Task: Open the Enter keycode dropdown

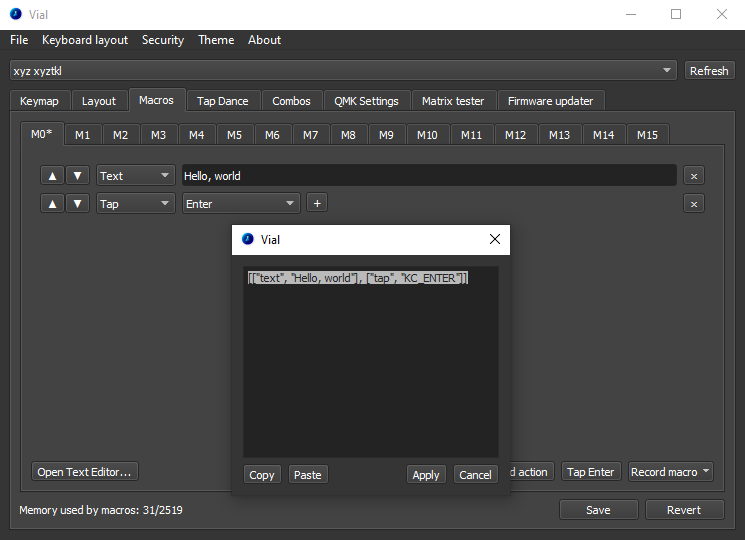Action: click(241, 204)
